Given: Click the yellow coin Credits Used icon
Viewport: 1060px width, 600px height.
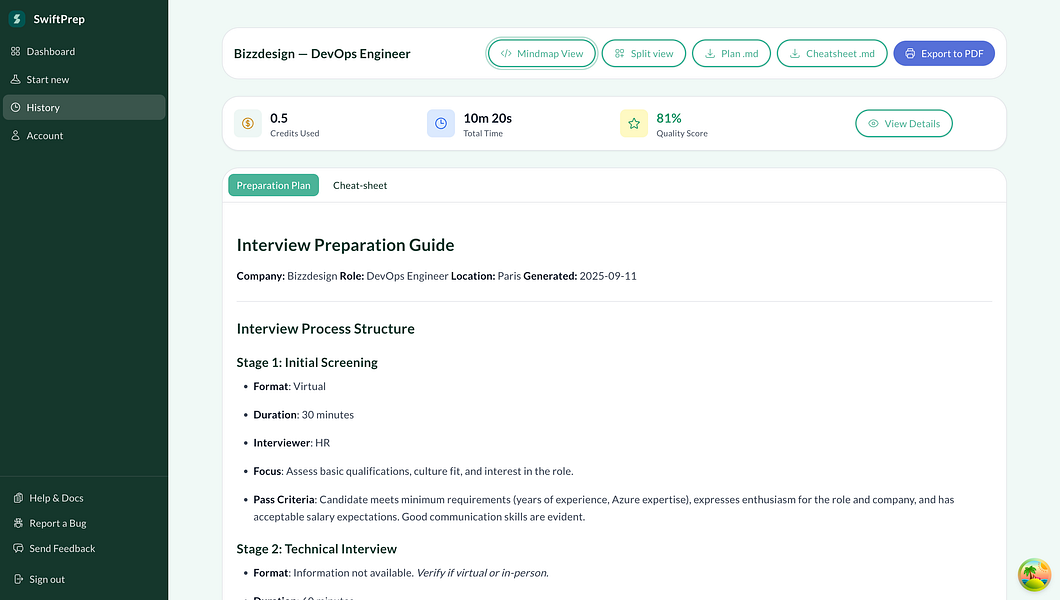Looking at the screenshot, I should (247, 122).
